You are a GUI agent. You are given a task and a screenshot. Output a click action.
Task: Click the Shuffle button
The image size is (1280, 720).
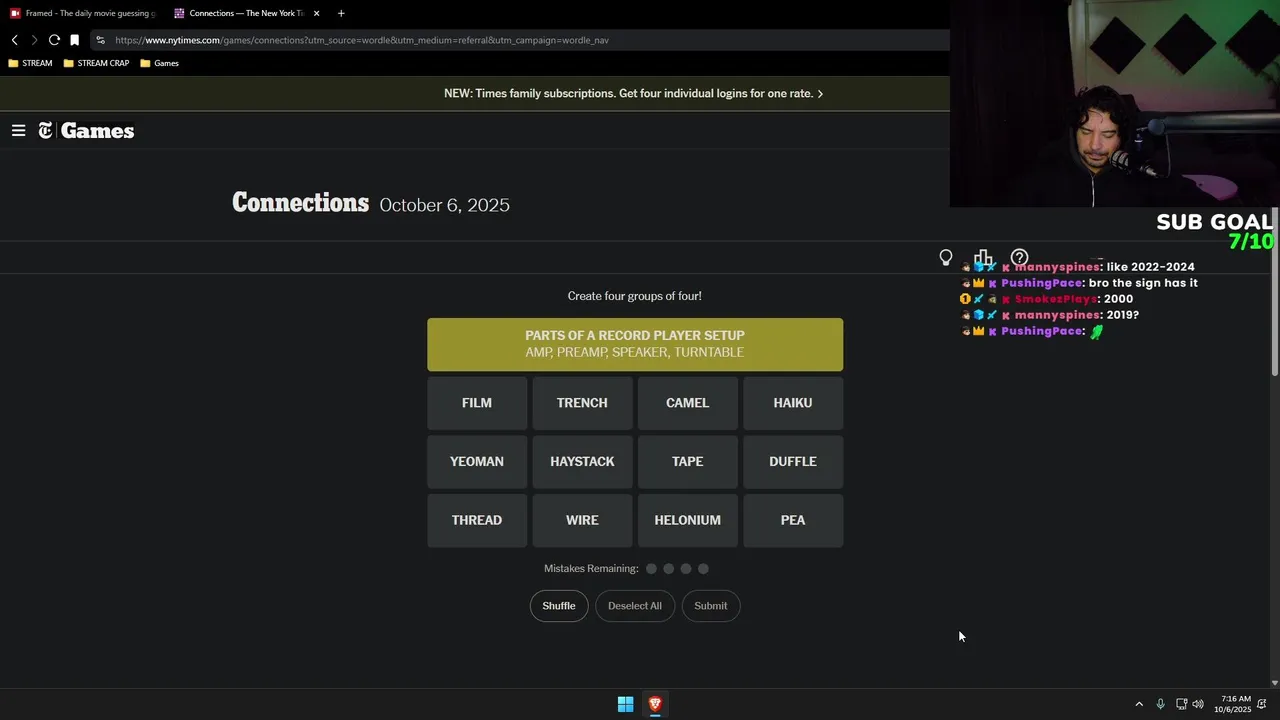559,606
